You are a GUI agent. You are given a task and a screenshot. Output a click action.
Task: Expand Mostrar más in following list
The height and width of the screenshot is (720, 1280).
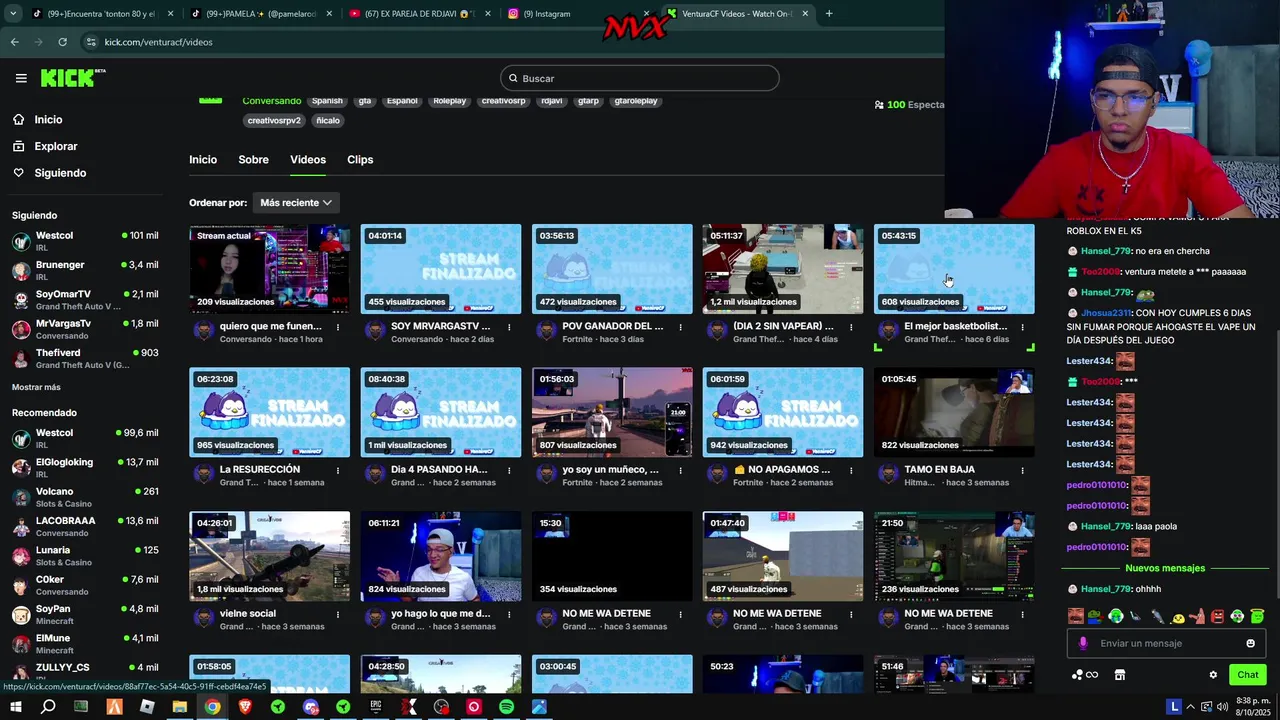(36, 387)
